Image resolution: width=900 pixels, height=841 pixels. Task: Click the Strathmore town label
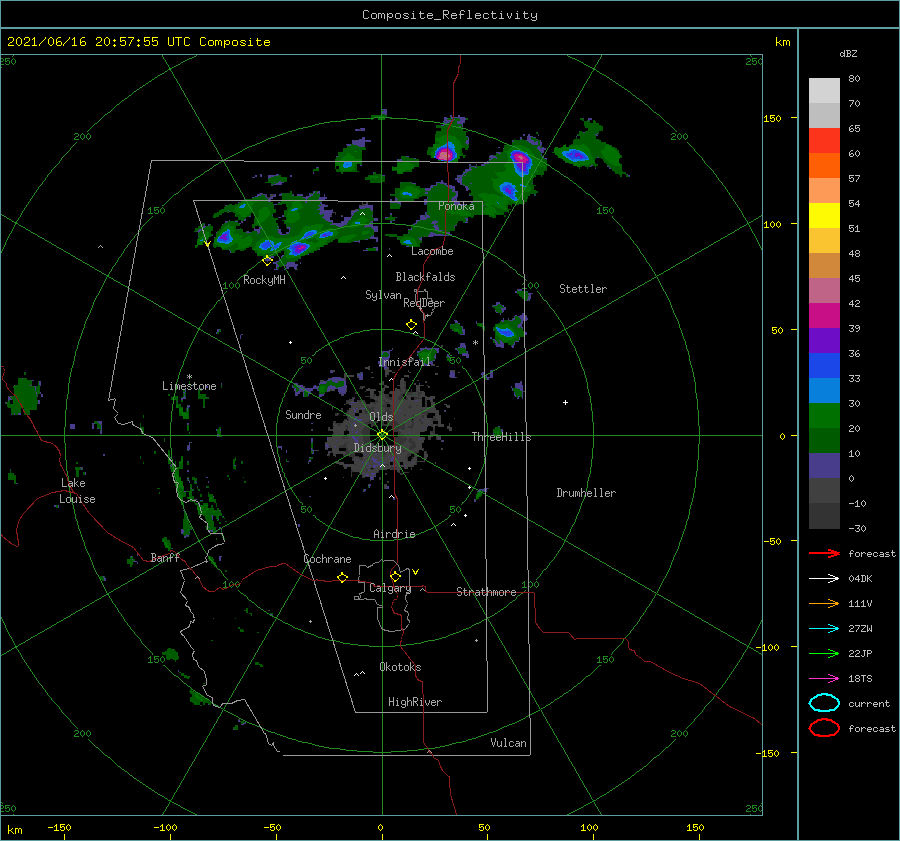click(486, 592)
